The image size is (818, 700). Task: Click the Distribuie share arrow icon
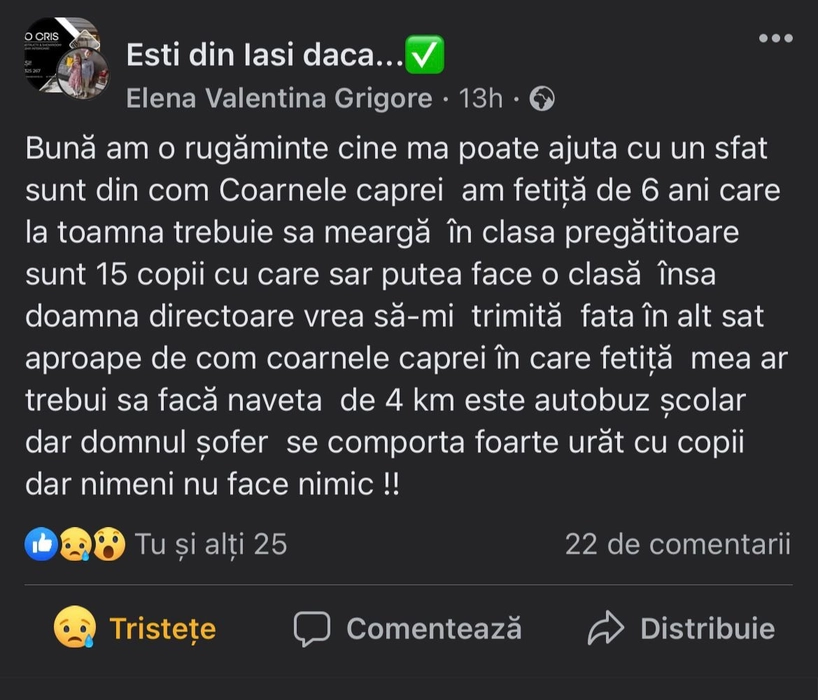click(606, 628)
